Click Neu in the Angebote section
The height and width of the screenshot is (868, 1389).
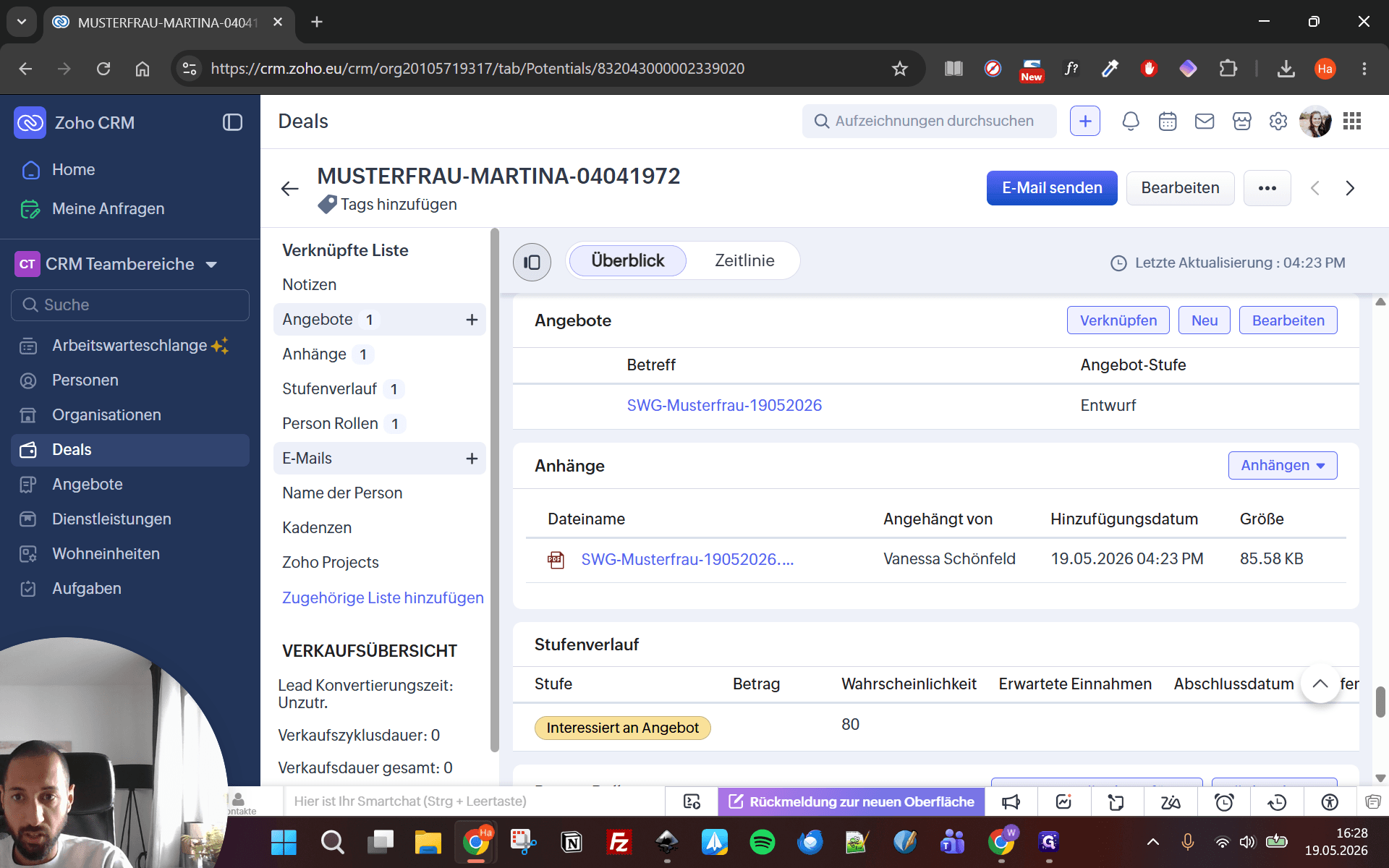pos(1205,320)
